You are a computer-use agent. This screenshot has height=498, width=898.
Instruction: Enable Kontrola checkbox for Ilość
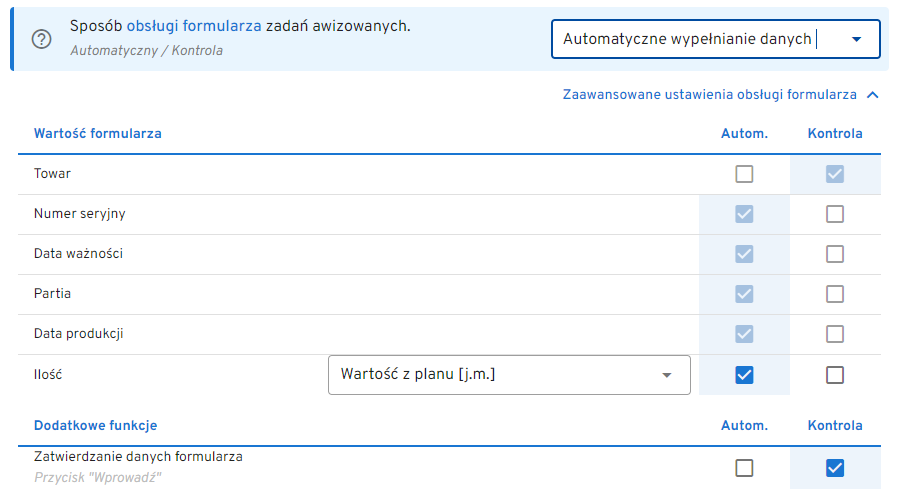835,375
